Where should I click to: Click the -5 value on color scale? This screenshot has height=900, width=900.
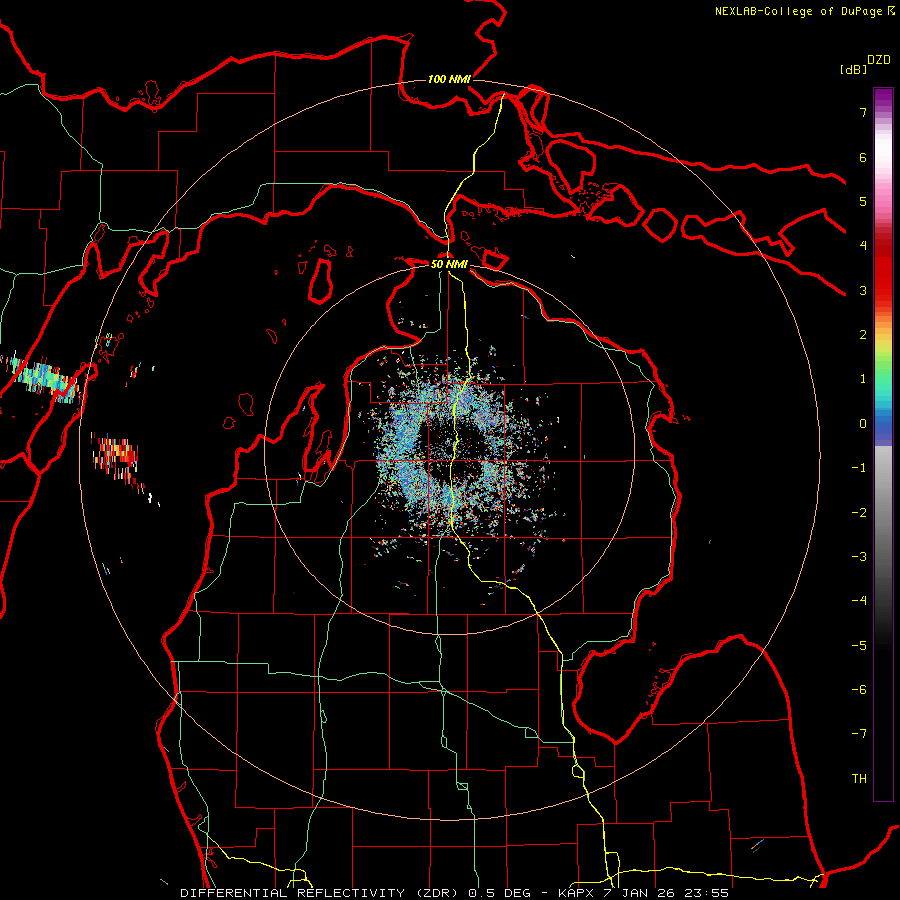pyautogui.click(x=859, y=646)
